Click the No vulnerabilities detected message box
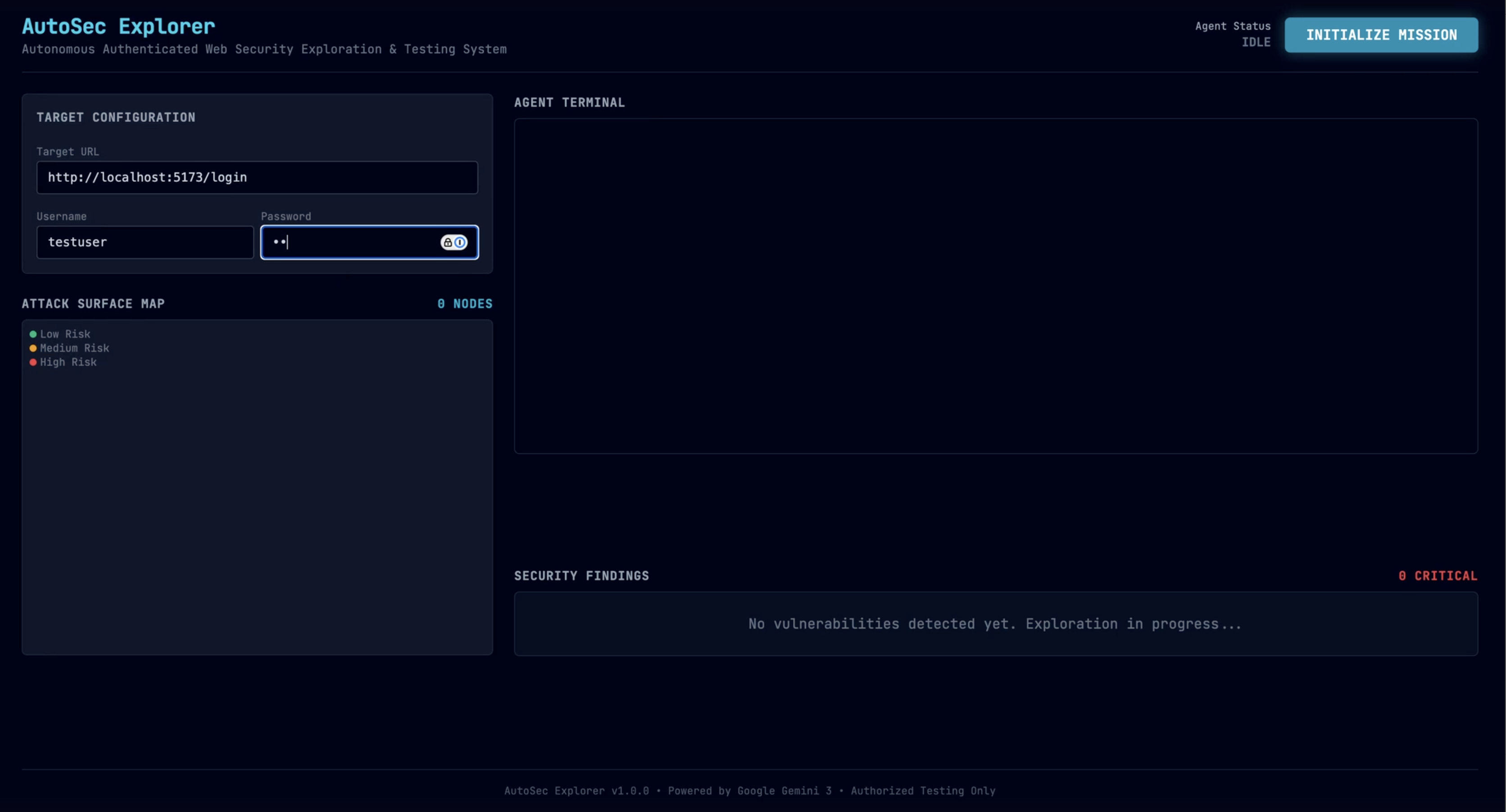Image resolution: width=1506 pixels, height=812 pixels. pos(996,624)
